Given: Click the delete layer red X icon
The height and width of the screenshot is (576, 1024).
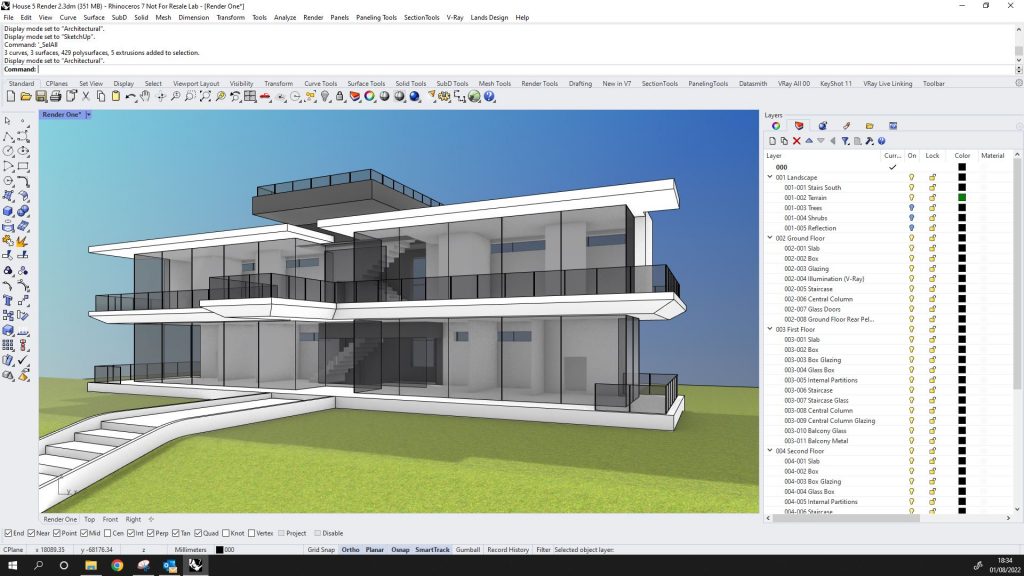Looking at the screenshot, I should point(797,141).
